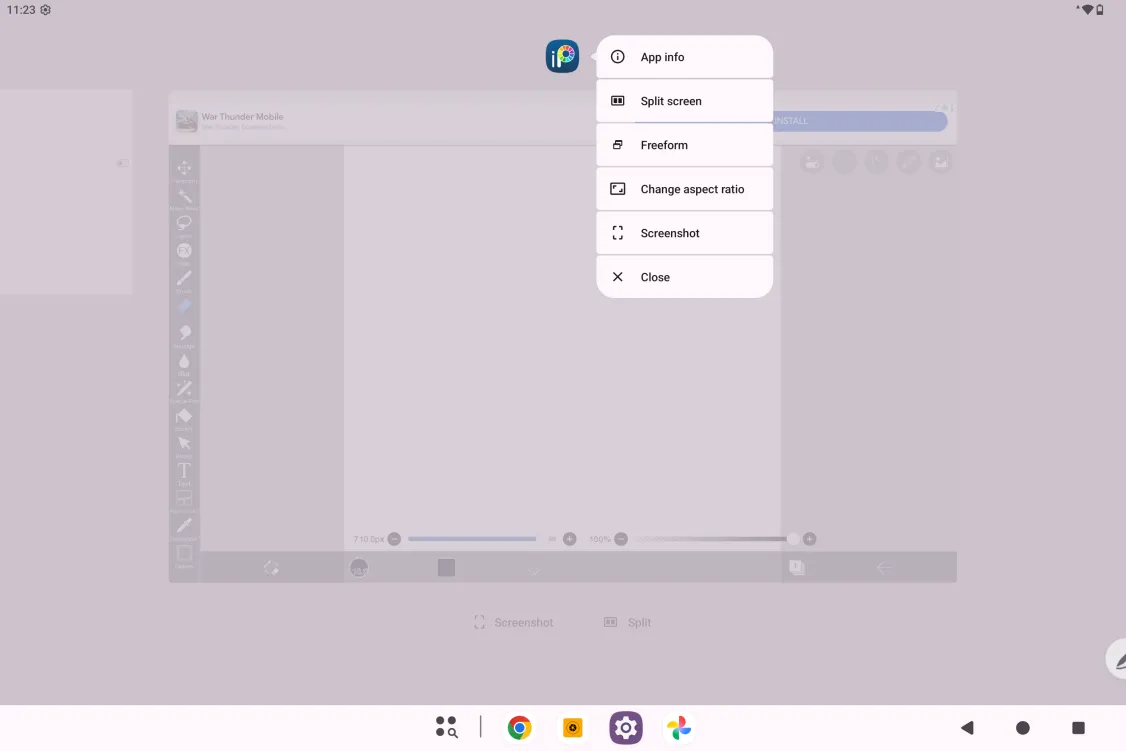Select Split screen menu option
1126x751 pixels.
click(x=684, y=101)
